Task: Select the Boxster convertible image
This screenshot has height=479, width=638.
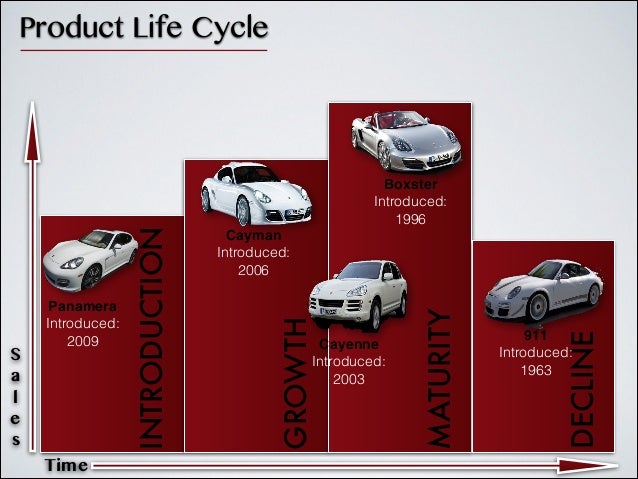Action: pos(406,140)
